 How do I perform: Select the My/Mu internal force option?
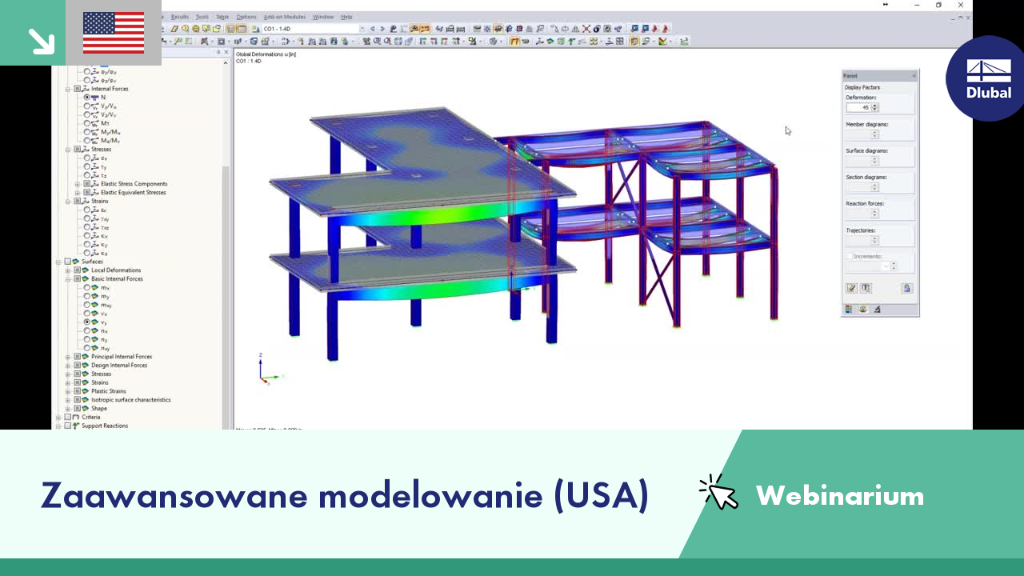pyautogui.click(x=87, y=132)
